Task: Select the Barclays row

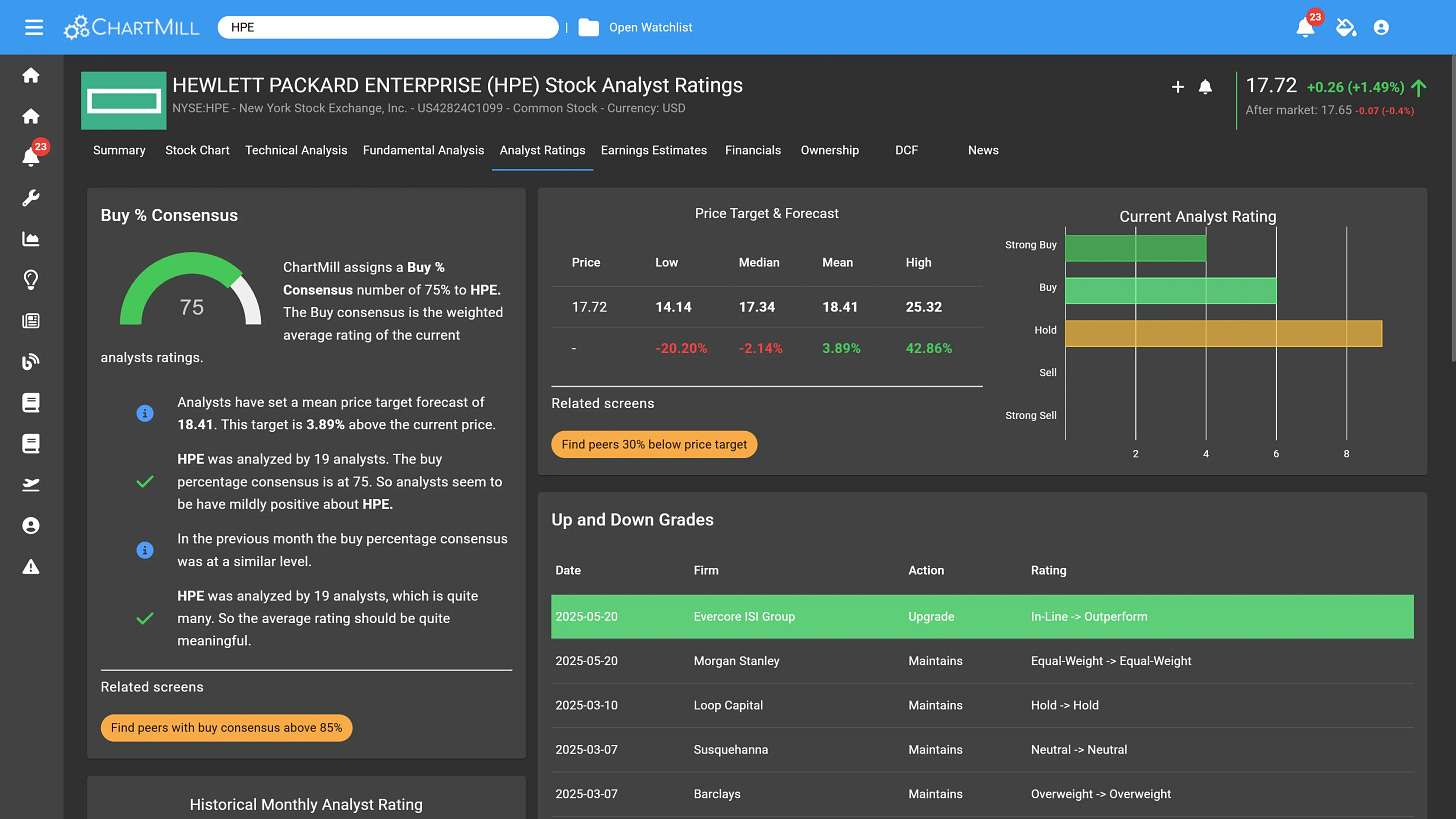Action: pyautogui.click(x=983, y=794)
